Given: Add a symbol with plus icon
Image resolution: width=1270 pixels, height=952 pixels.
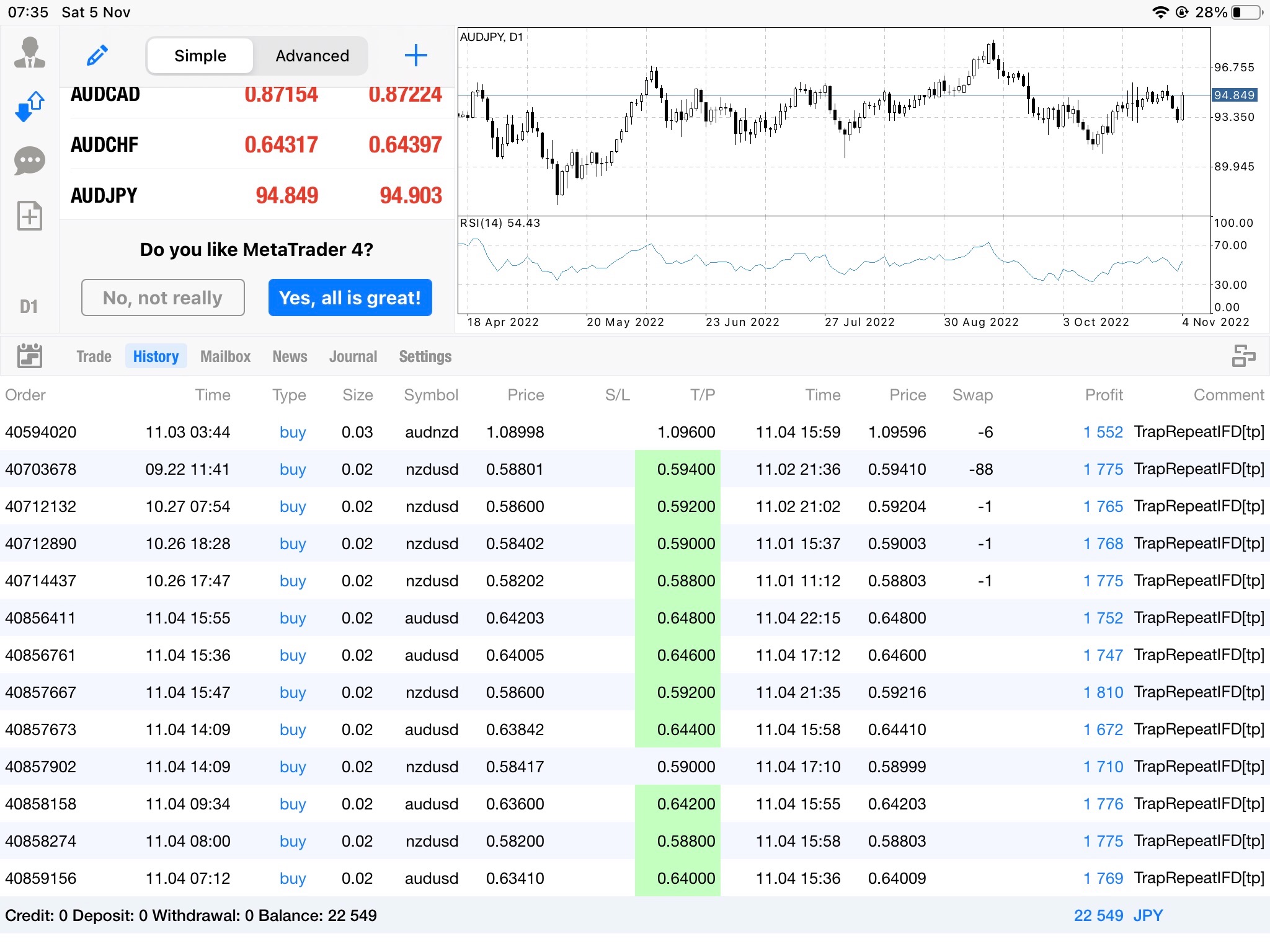Looking at the screenshot, I should 415,56.
